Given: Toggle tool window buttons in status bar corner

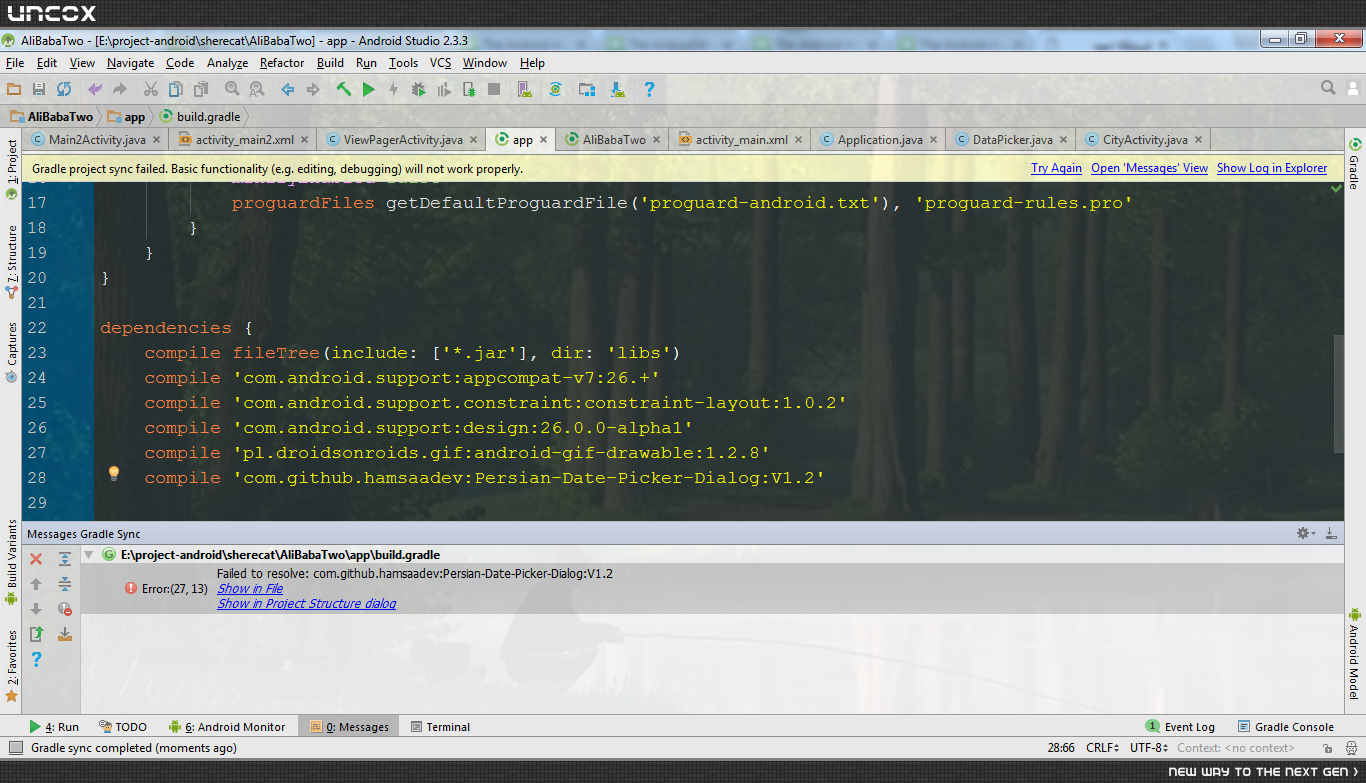Looking at the screenshot, I should pos(15,748).
